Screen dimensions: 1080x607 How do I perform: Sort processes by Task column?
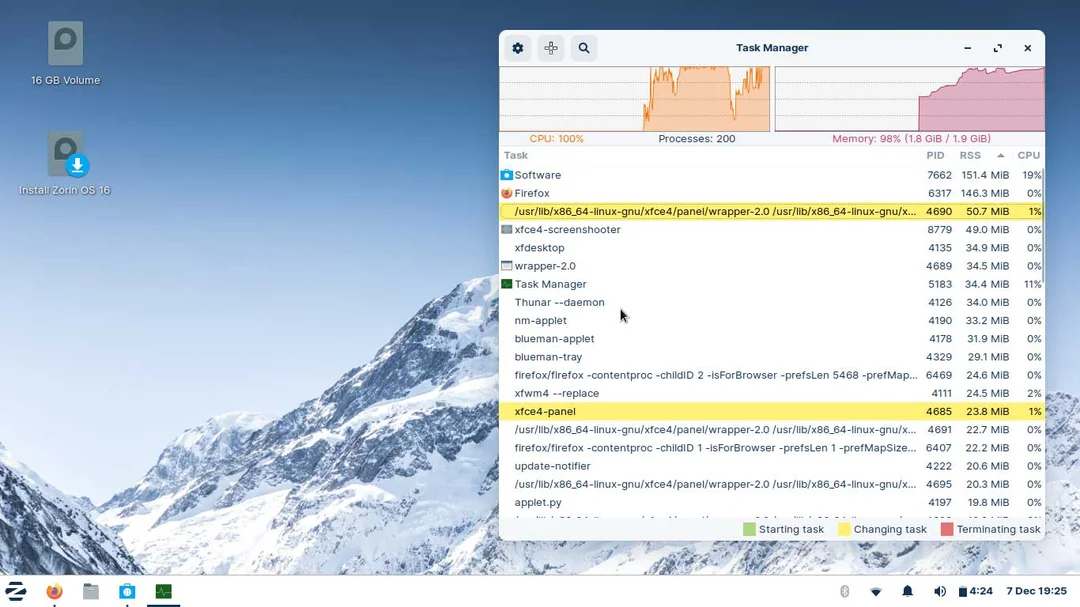click(x=516, y=156)
